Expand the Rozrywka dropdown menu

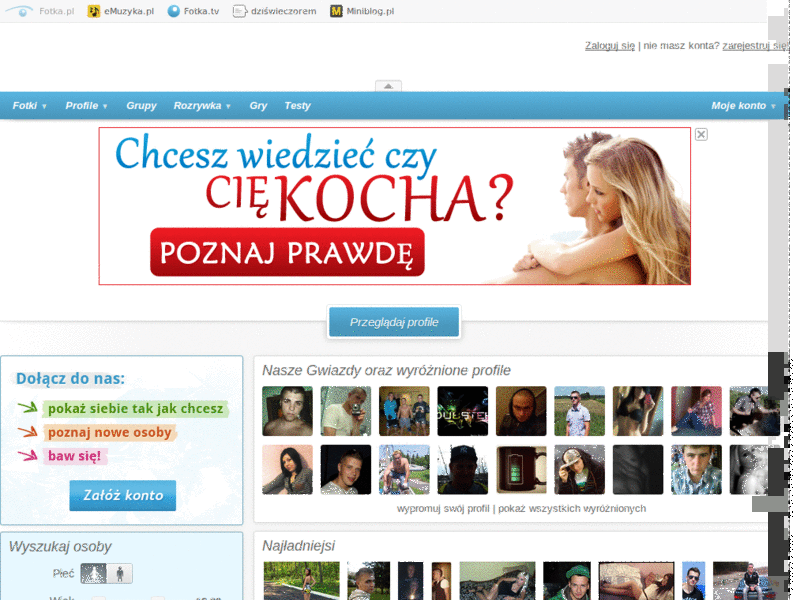pyautogui.click(x=202, y=106)
